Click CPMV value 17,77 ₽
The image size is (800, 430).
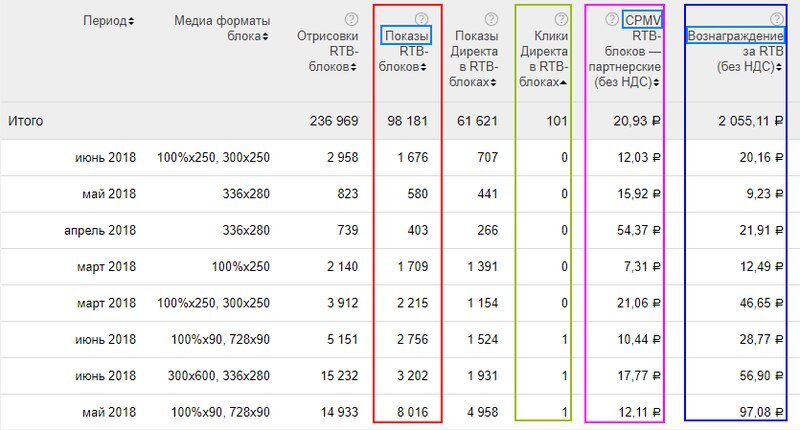coord(639,376)
